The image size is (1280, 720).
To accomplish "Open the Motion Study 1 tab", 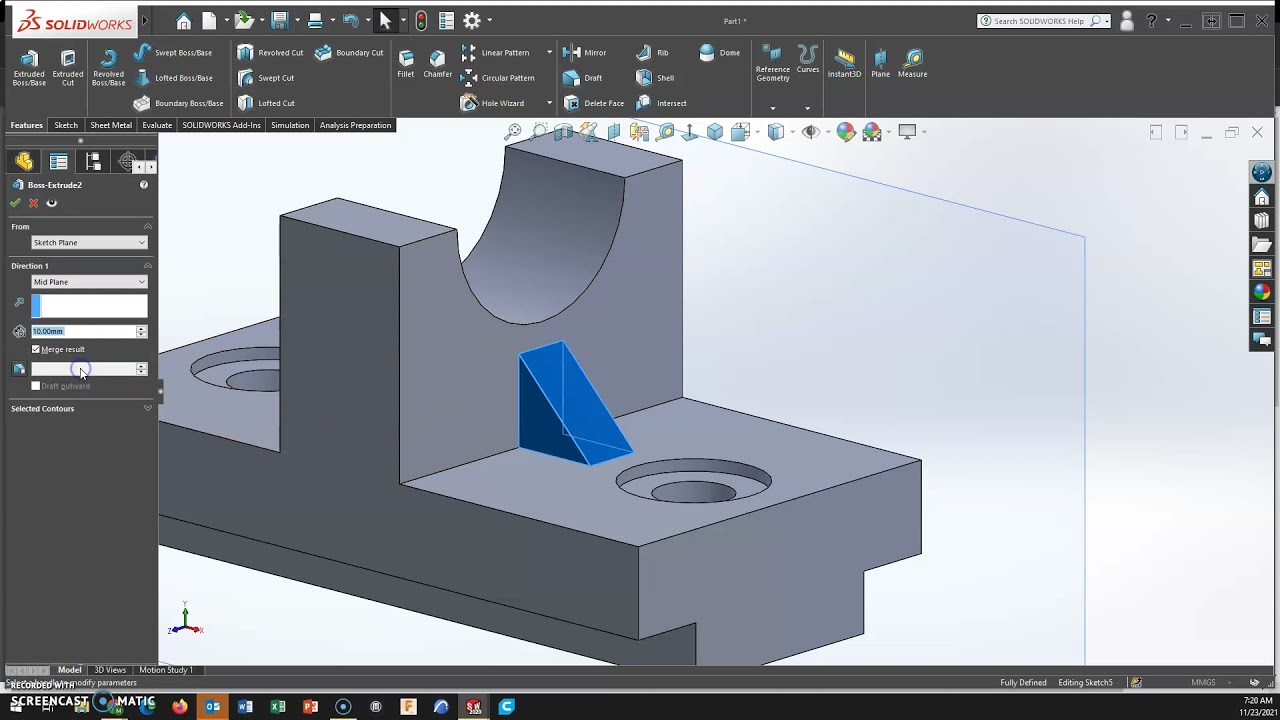I will (x=166, y=670).
